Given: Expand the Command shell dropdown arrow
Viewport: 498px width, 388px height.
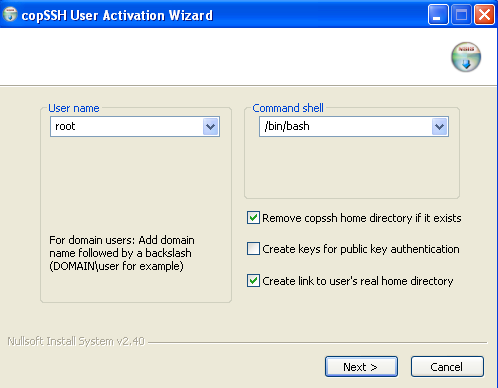Looking at the screenshot, I should (440, 126).
